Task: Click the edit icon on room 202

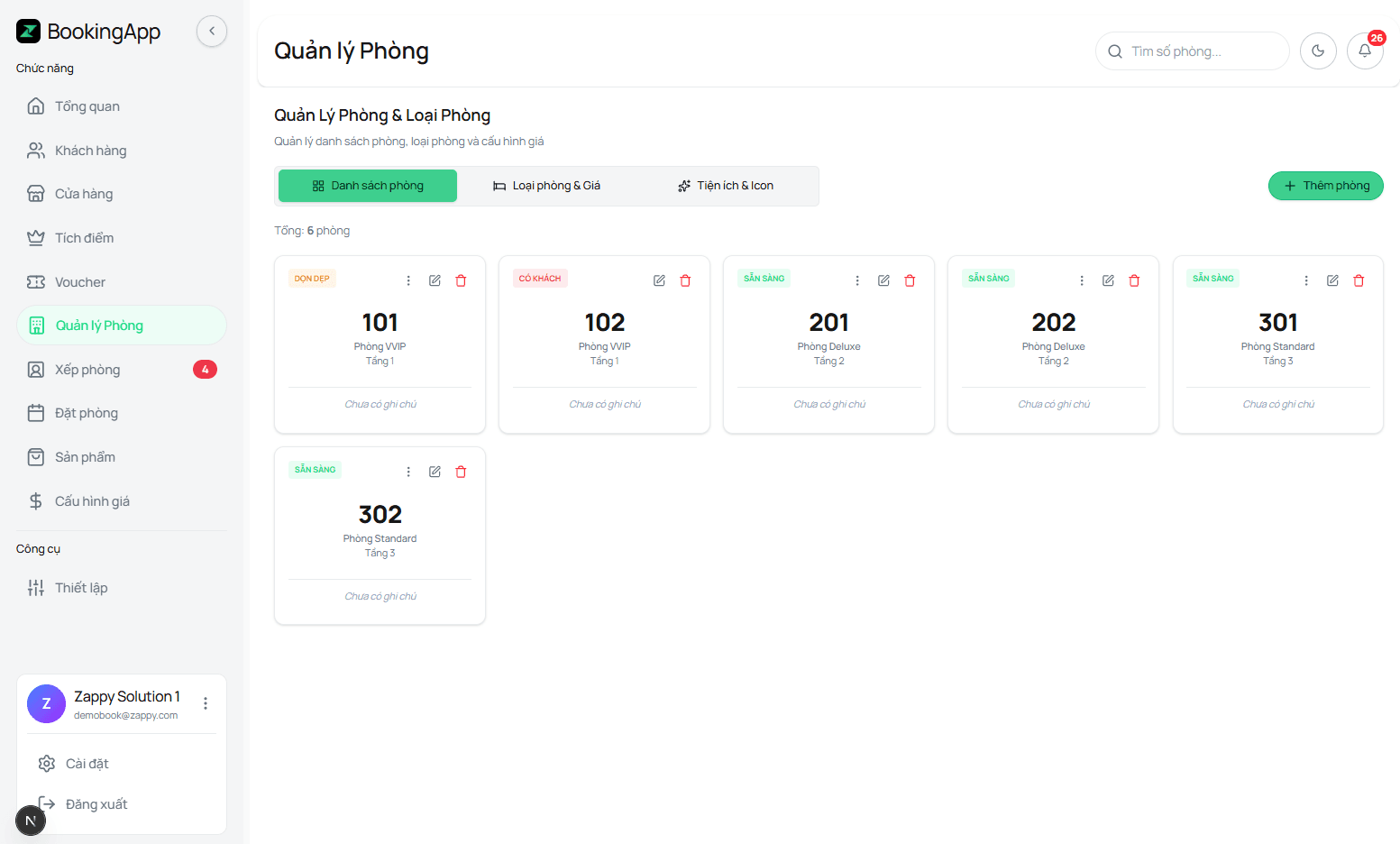Action: tap(1108, 280)
